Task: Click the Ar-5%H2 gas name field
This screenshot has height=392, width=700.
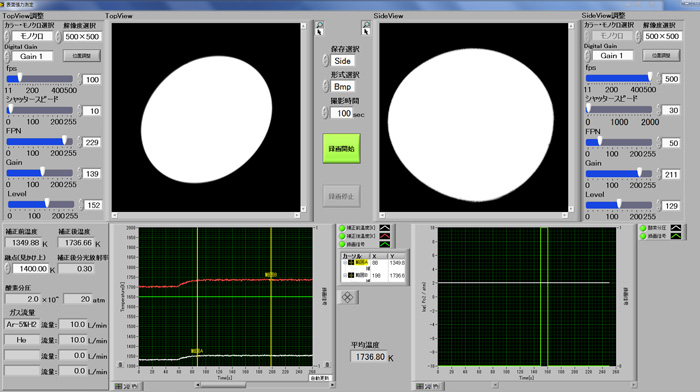Action: [x=22, y=324]
